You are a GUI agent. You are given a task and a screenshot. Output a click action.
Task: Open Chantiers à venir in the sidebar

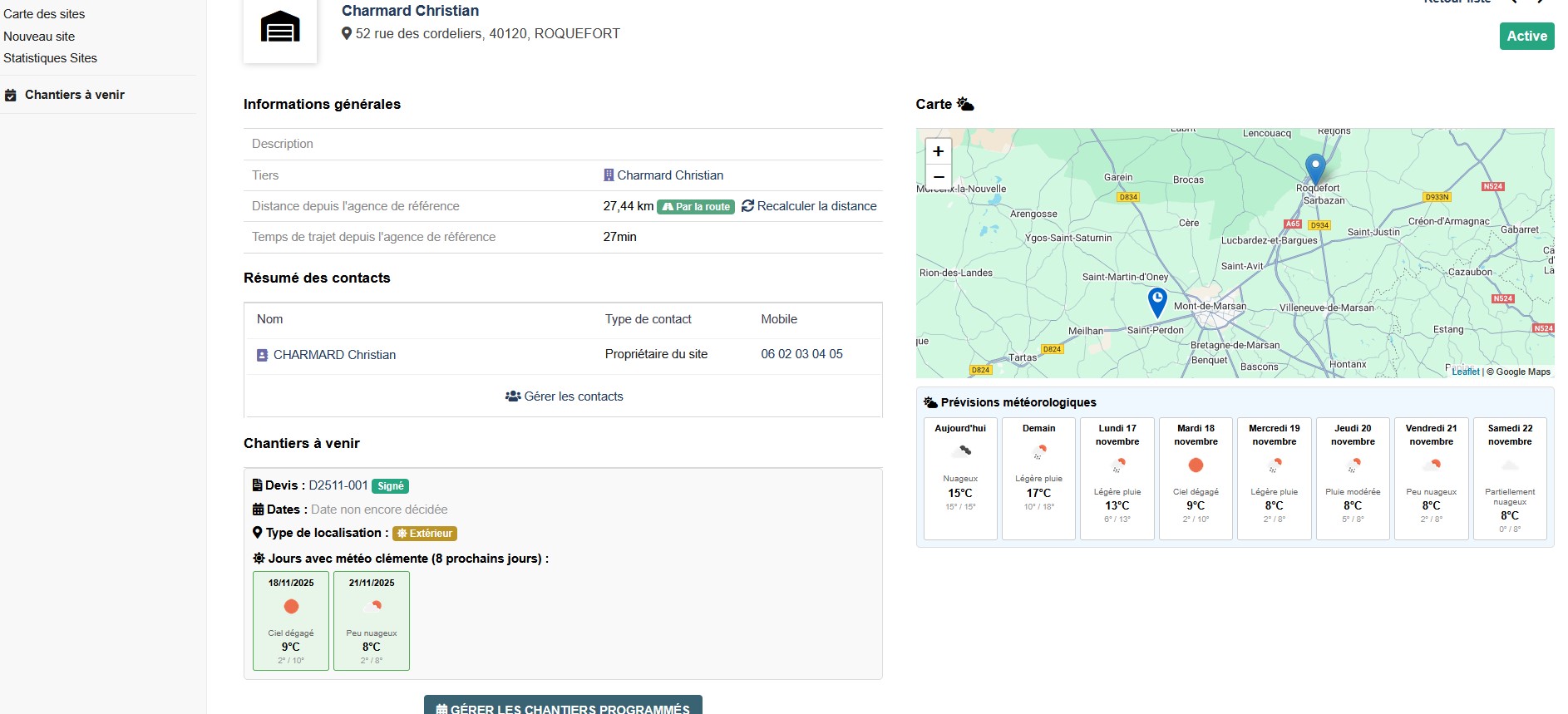[75, 95]
